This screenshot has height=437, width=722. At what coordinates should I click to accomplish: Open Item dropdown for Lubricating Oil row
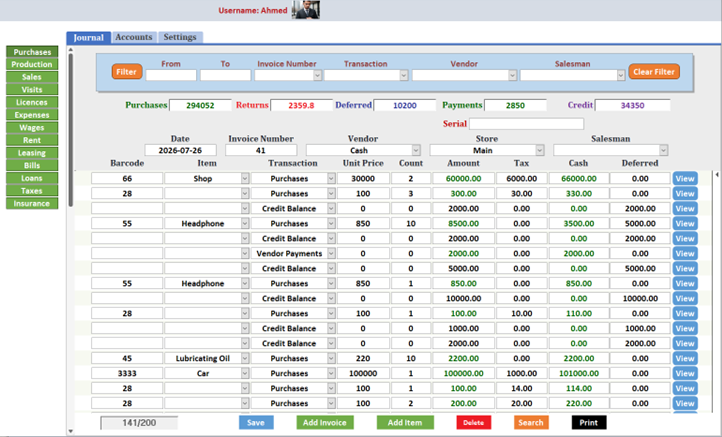[245, 358]
